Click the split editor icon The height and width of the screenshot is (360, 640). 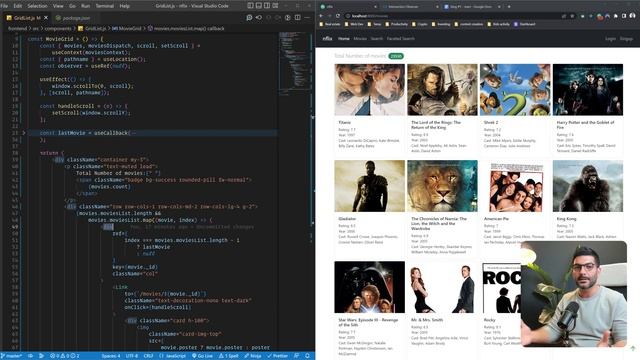298,18
